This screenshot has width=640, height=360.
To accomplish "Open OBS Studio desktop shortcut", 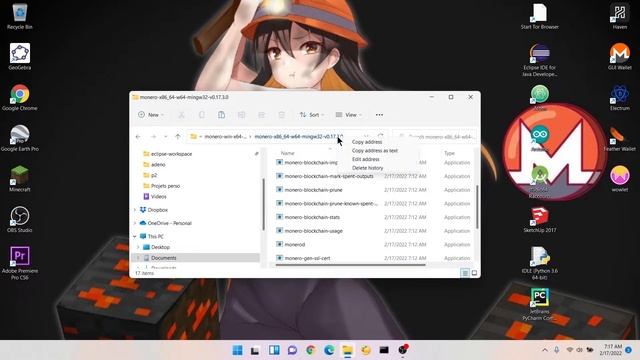I will click(x=20, y=220).
